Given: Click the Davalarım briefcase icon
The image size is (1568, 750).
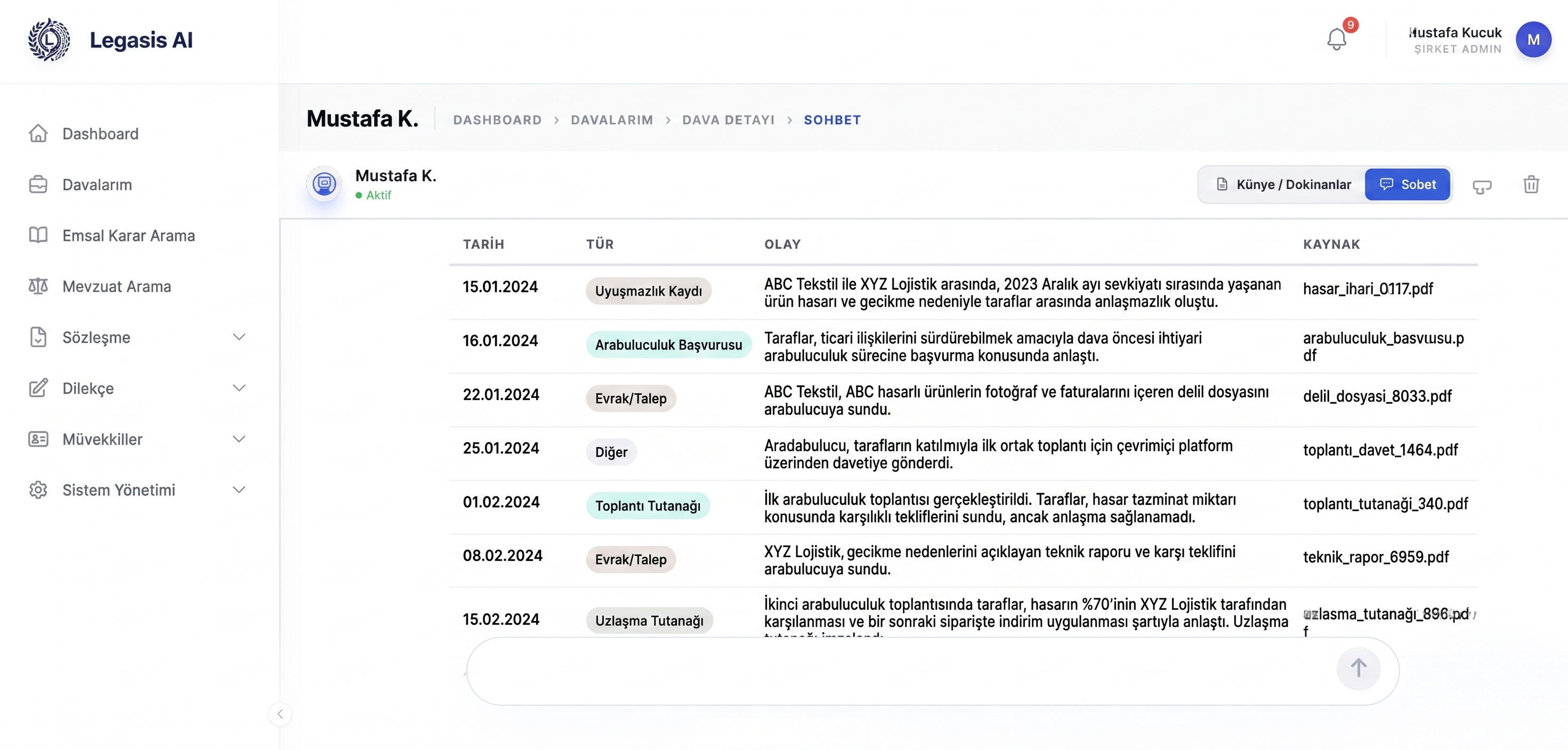Looking at the screenshot, I should tap(38, 184).
